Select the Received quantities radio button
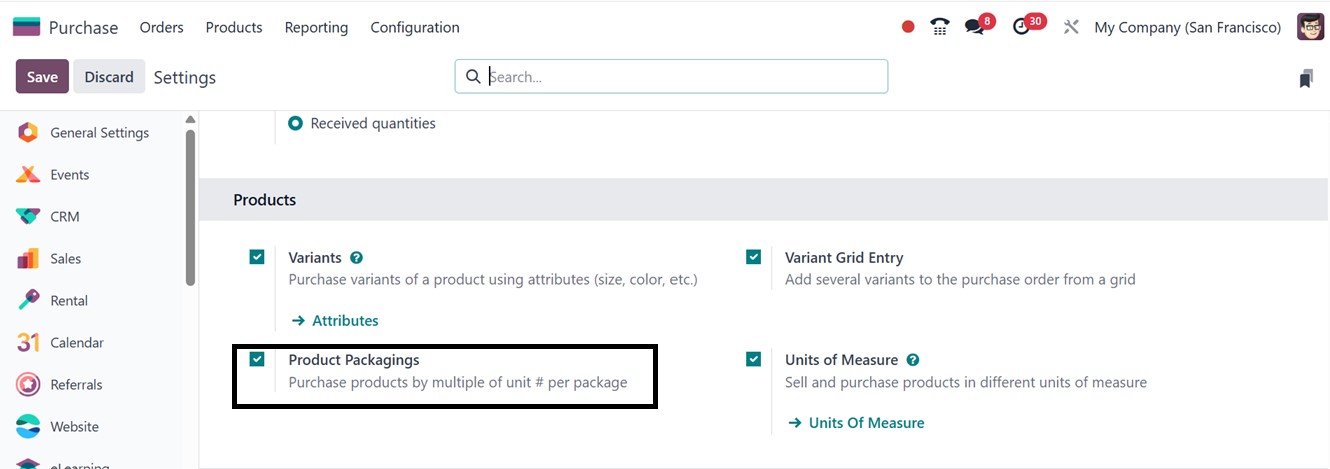Screen dimensions: 1330x469 pyautogui.click(x=295, y=123)
